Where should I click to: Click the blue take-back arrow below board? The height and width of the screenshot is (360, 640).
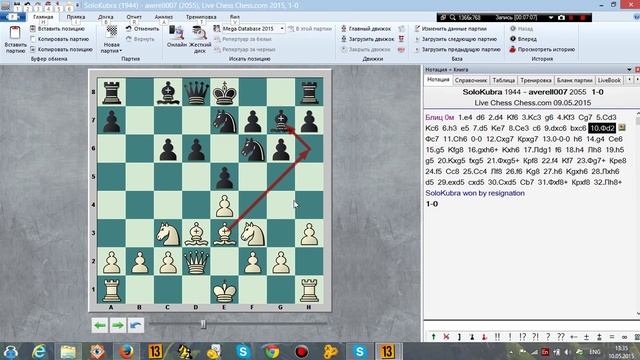(x=136, y=325)
